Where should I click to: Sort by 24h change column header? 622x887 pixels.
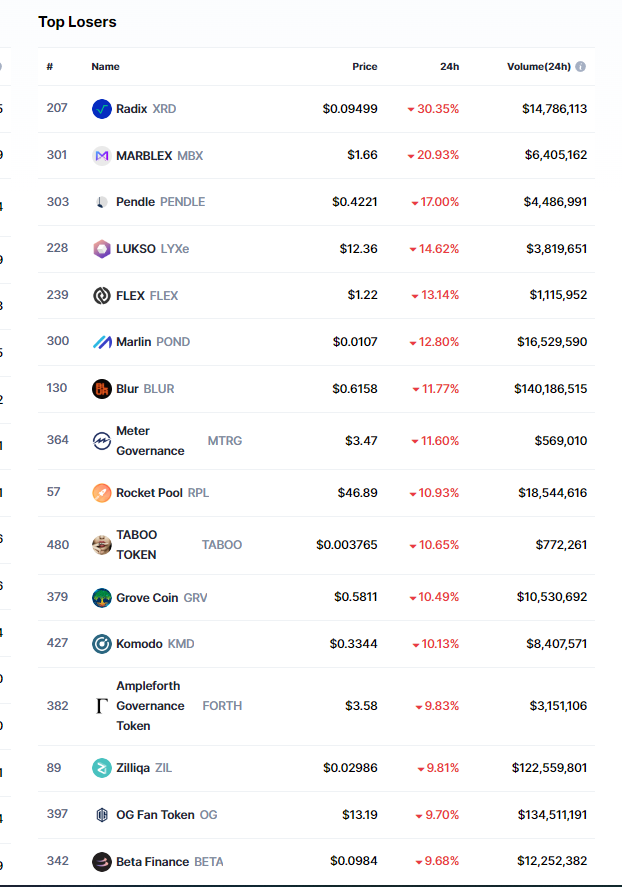(449, 67)
